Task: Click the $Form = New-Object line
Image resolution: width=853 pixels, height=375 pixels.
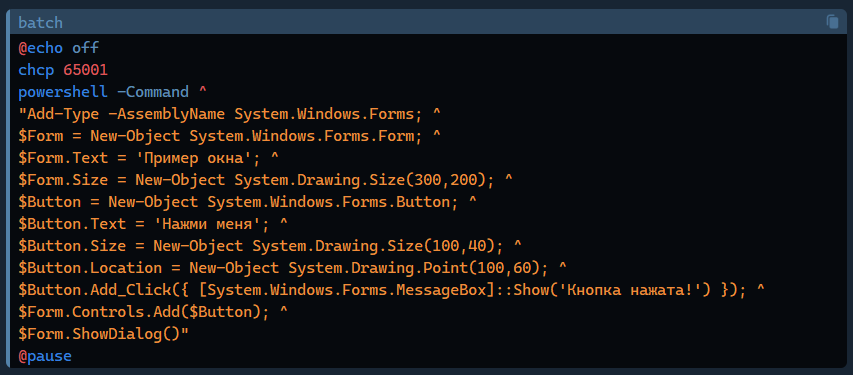Action: point(230,136)
